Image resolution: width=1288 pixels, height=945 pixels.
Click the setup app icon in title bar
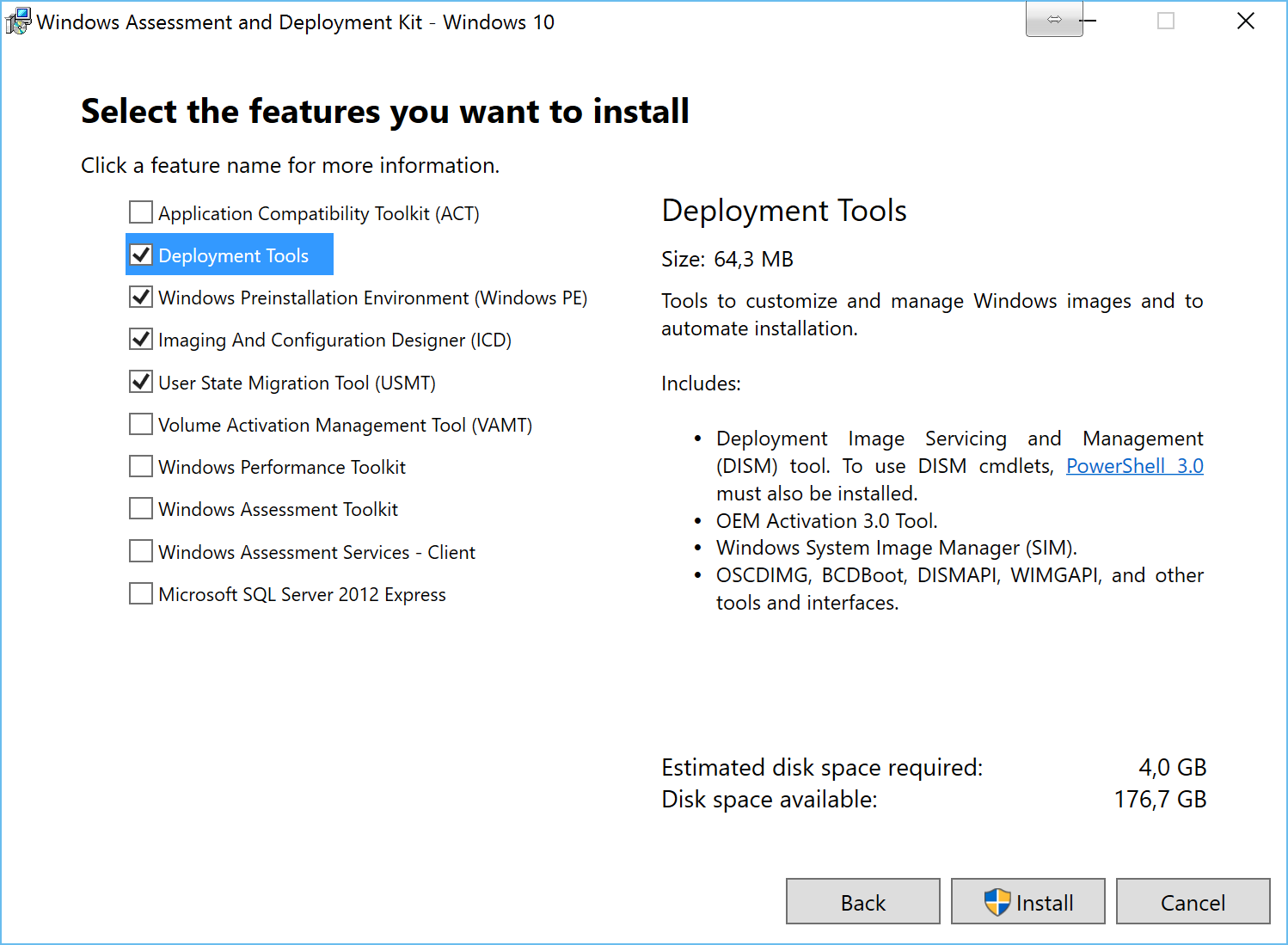click(18, 21)
